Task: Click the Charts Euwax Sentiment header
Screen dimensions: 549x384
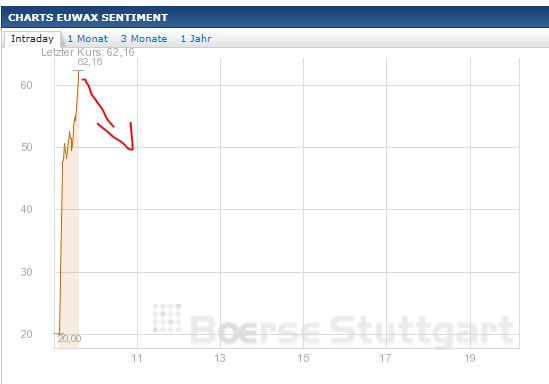Action: pyautogui.click(x=88, y=18)
